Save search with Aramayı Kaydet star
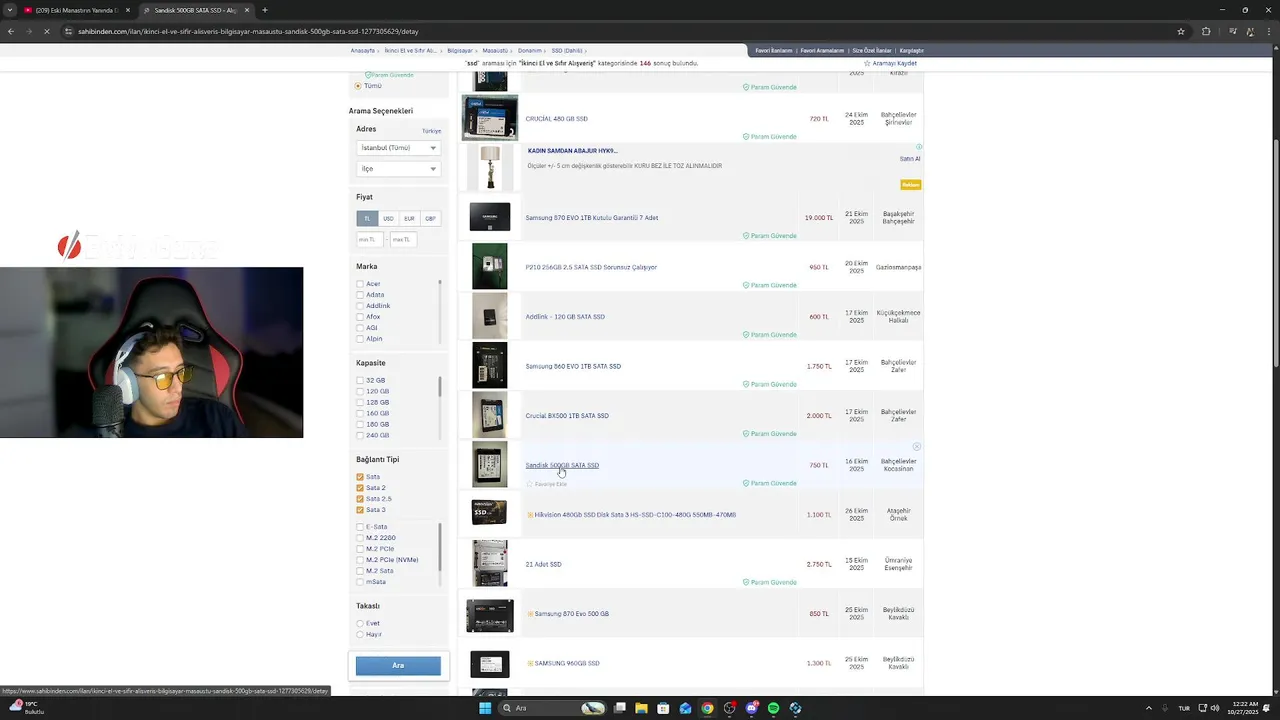The height and width of the screenshot is (720, 1280). [x=891, y=63]
